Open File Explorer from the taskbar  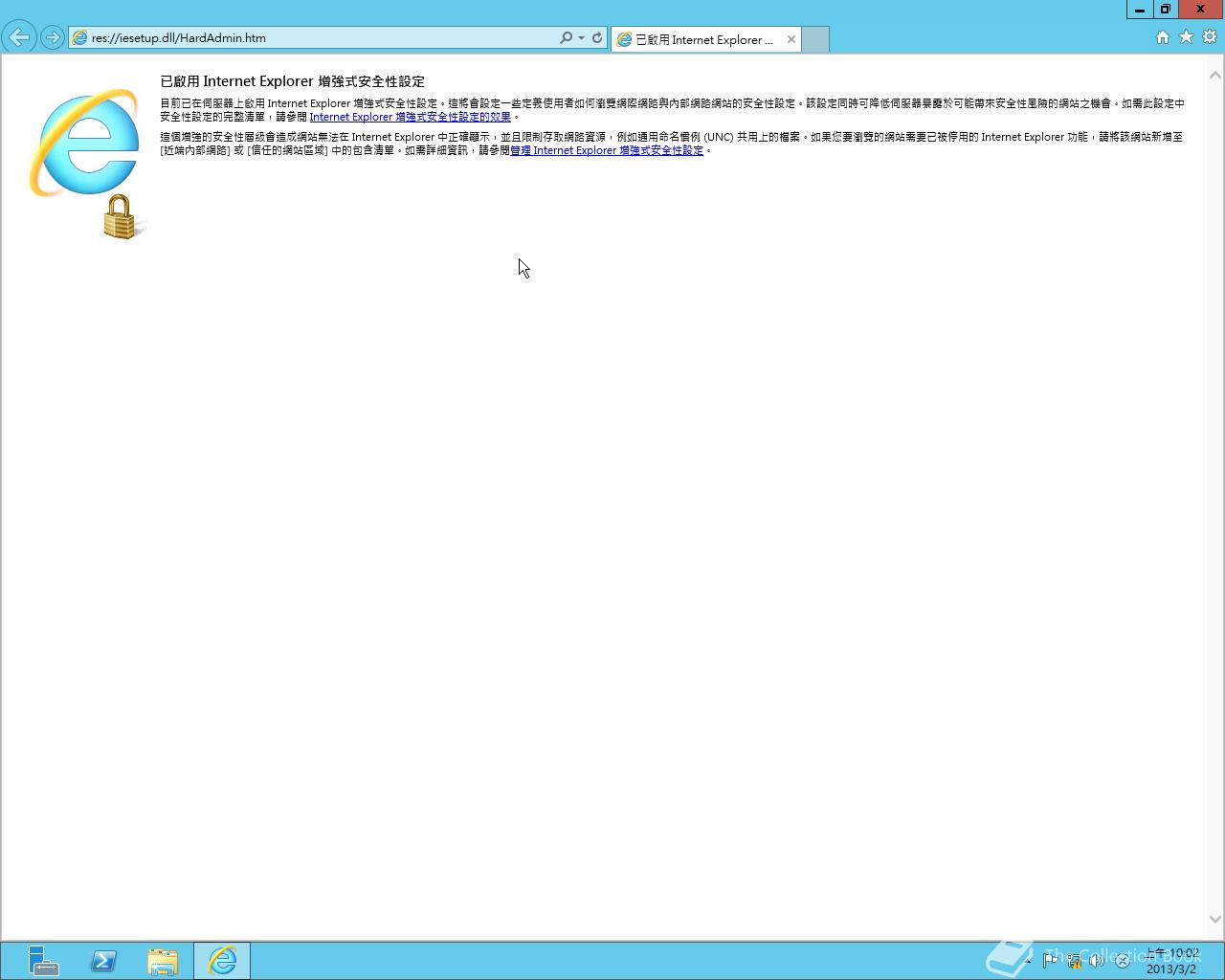tap(163, 961)
